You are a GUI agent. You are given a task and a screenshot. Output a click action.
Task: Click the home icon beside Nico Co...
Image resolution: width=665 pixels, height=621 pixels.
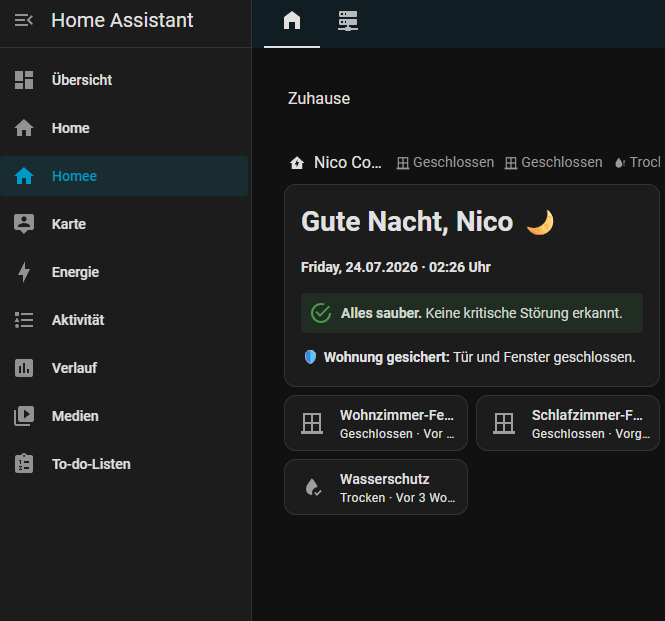tap(297, 163)
